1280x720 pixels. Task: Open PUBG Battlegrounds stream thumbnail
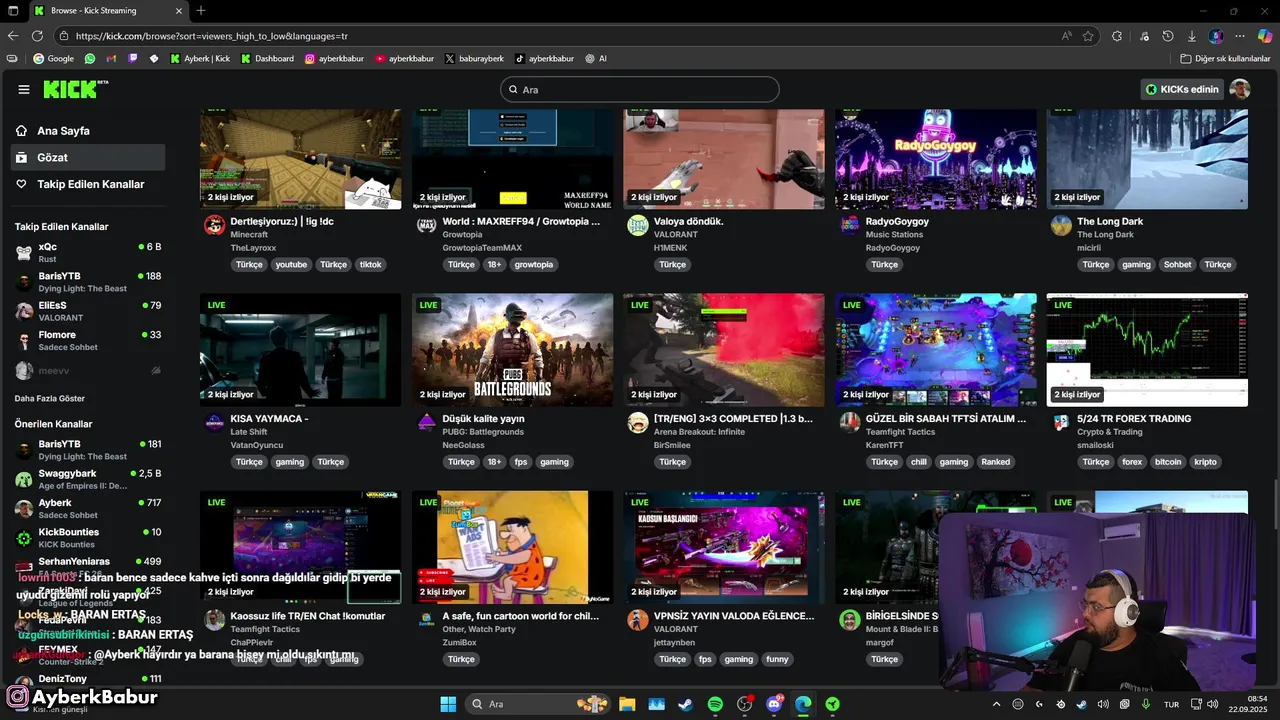(512, 350)
